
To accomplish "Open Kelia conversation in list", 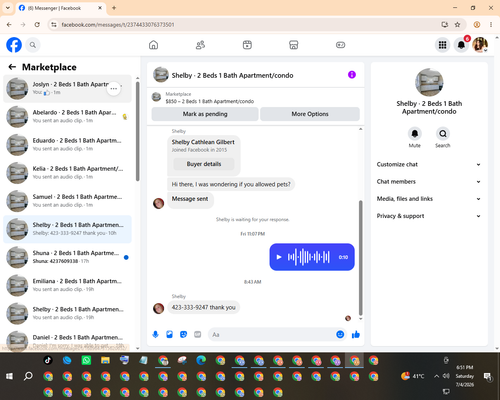I will coord(67,173).
